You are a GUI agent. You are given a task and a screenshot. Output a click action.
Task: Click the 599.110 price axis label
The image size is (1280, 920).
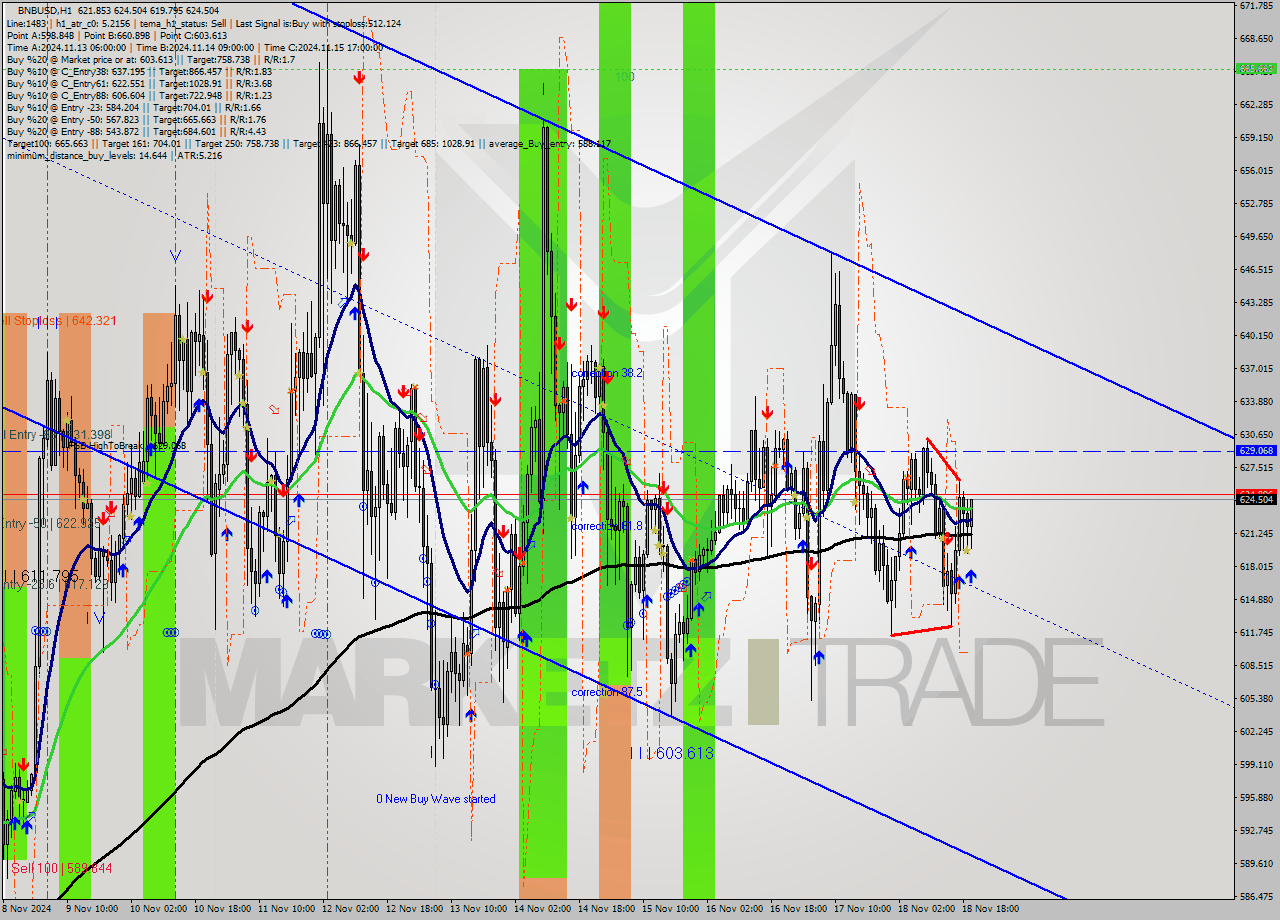click(x=1256, y=765)
